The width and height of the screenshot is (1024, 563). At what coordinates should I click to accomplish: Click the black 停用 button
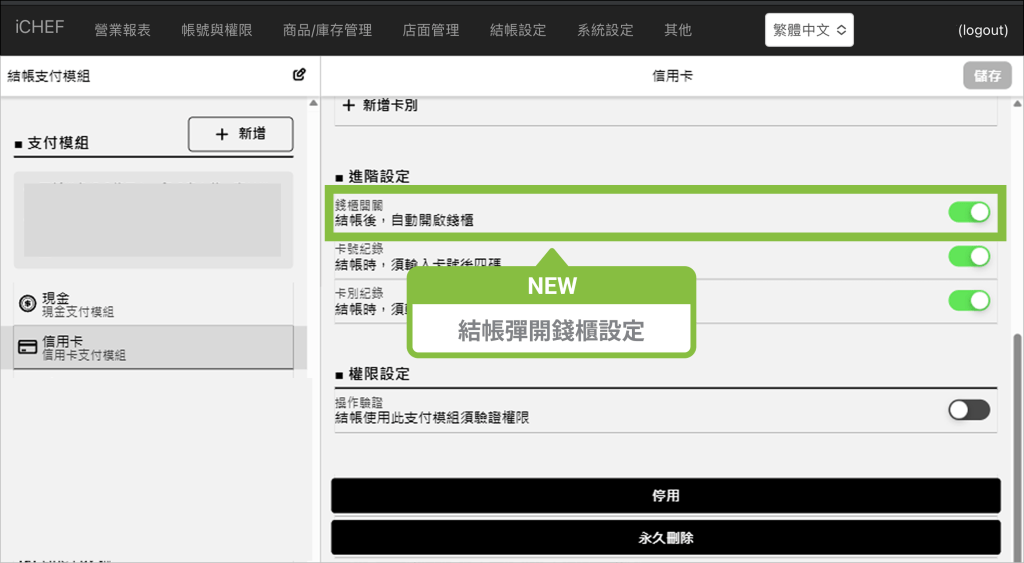pyautogui.click(x=665, y=496)
